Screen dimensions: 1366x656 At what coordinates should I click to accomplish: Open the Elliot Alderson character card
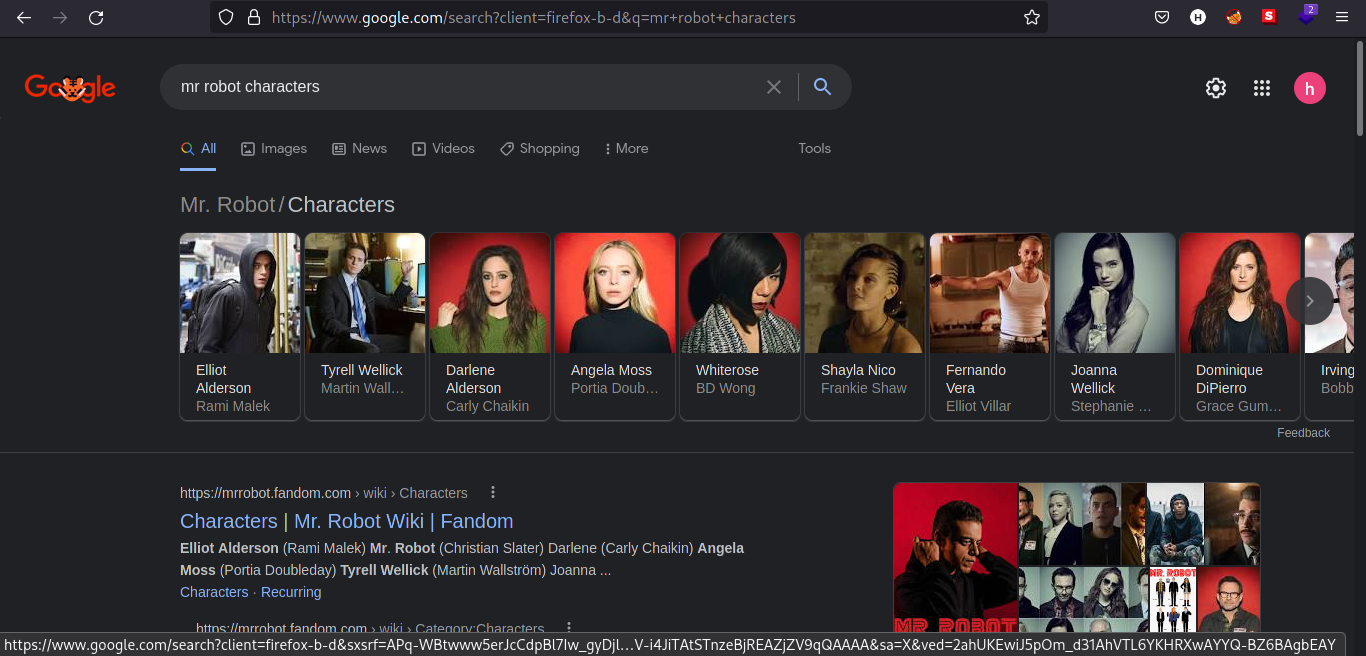coord(240,326)
